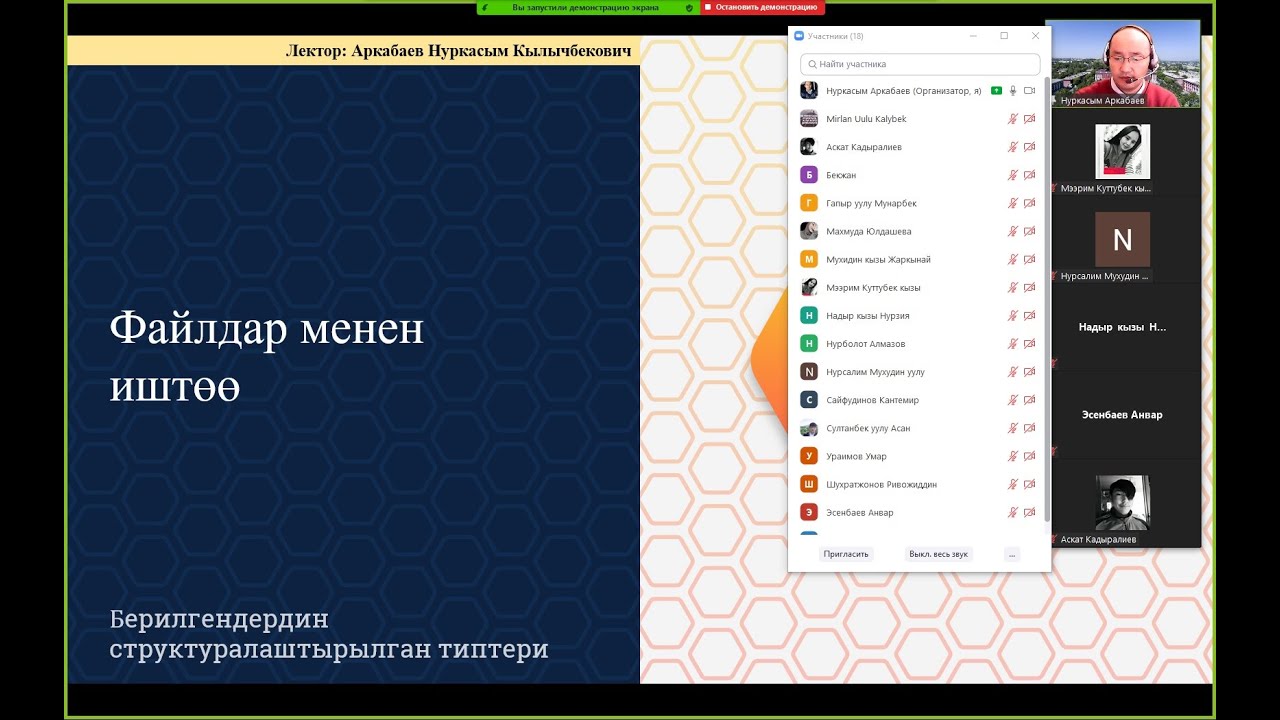This screenshot has width=1280, height=720.
Task: Click the Найти участника search field
Action: [920, 64]
